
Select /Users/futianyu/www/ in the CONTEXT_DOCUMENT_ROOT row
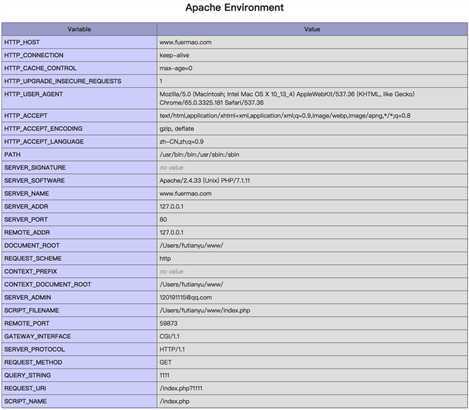(x=191, y=285)
